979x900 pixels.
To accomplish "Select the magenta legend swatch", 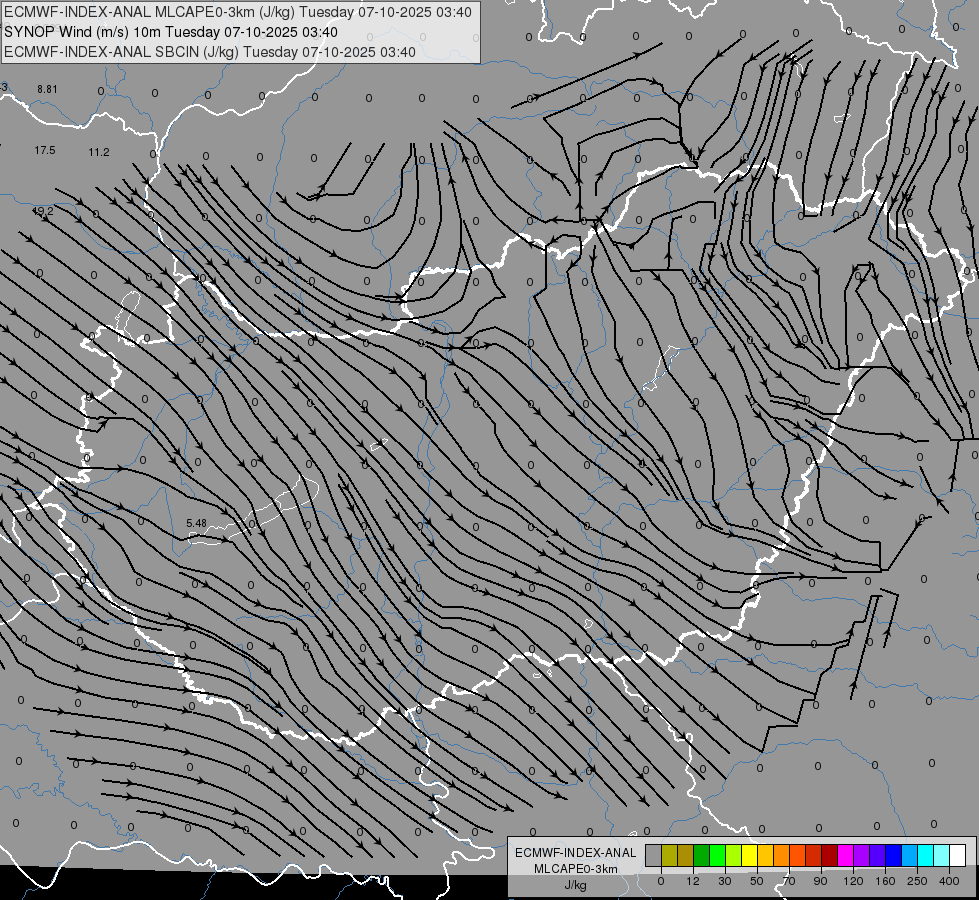I will coord(845,856).
